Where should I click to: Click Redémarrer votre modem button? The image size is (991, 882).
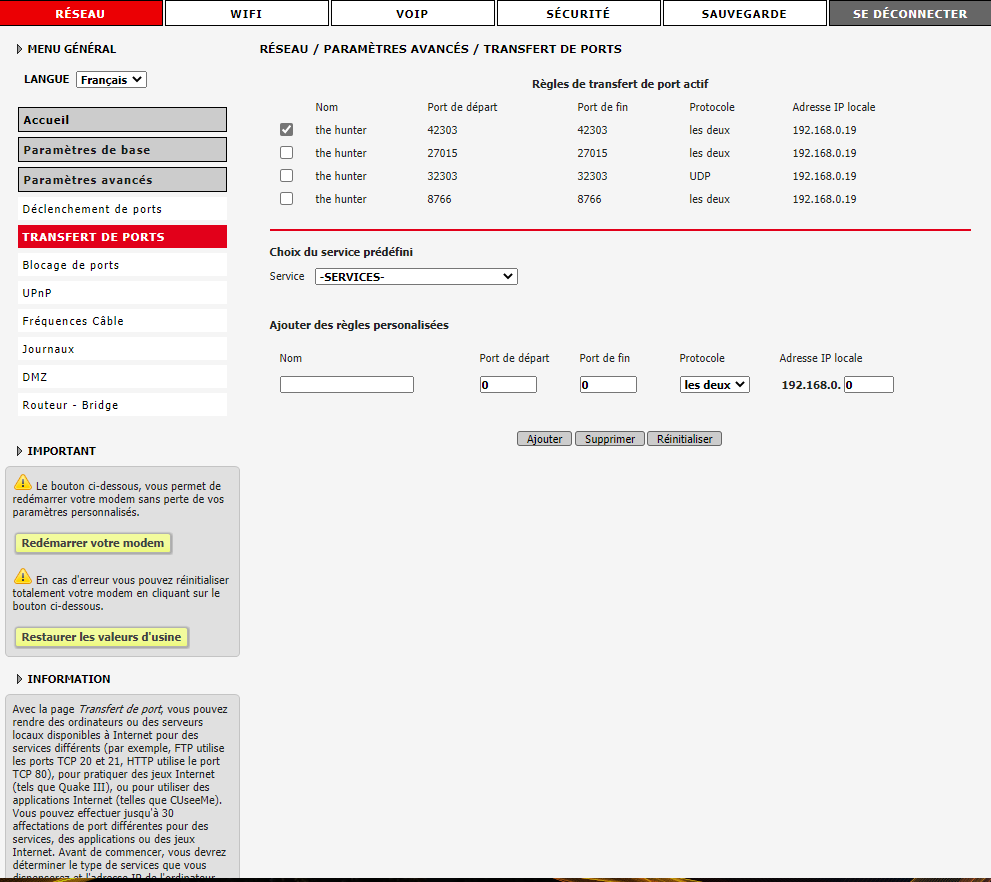93,543
